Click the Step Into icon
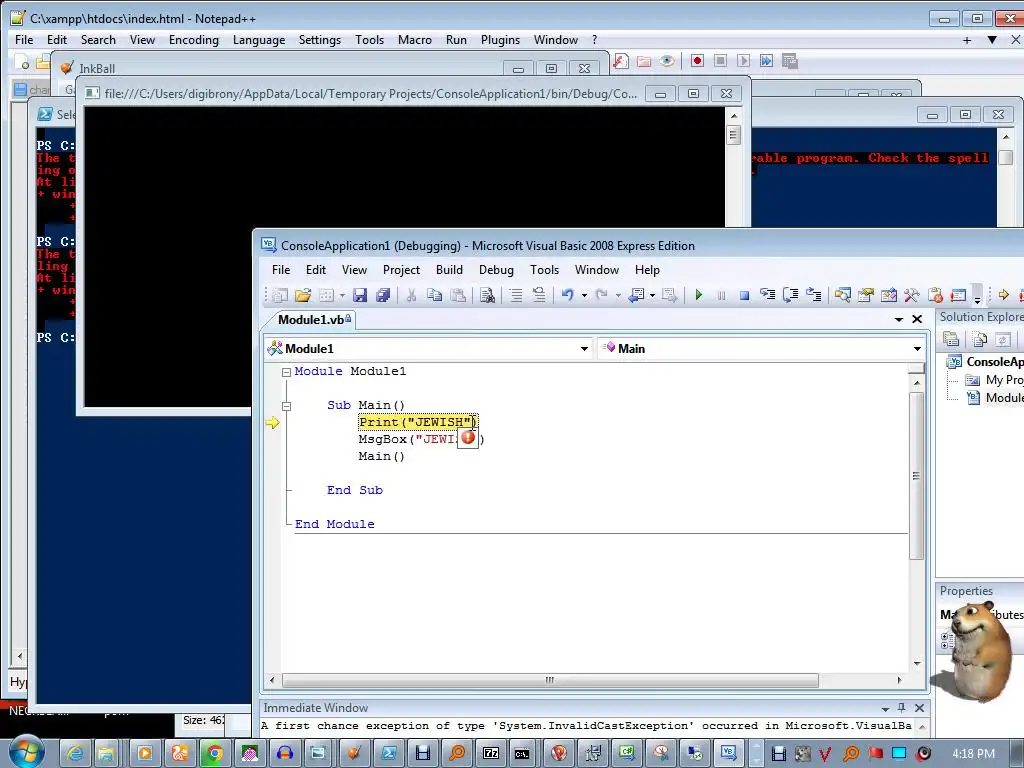This screenshot has height=768, width=1024. coord(767,295)
